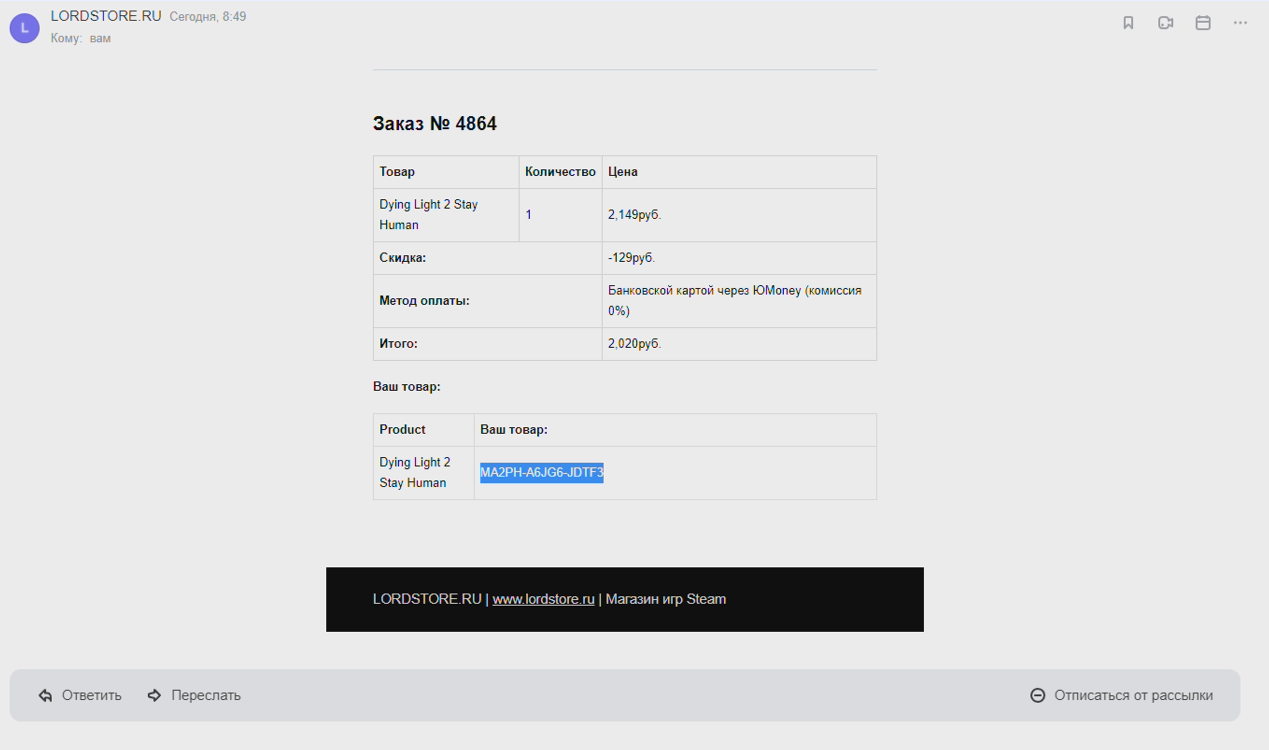Click the Скидка: row label
Screen dimensions: 1269x750
coord(402,258)
